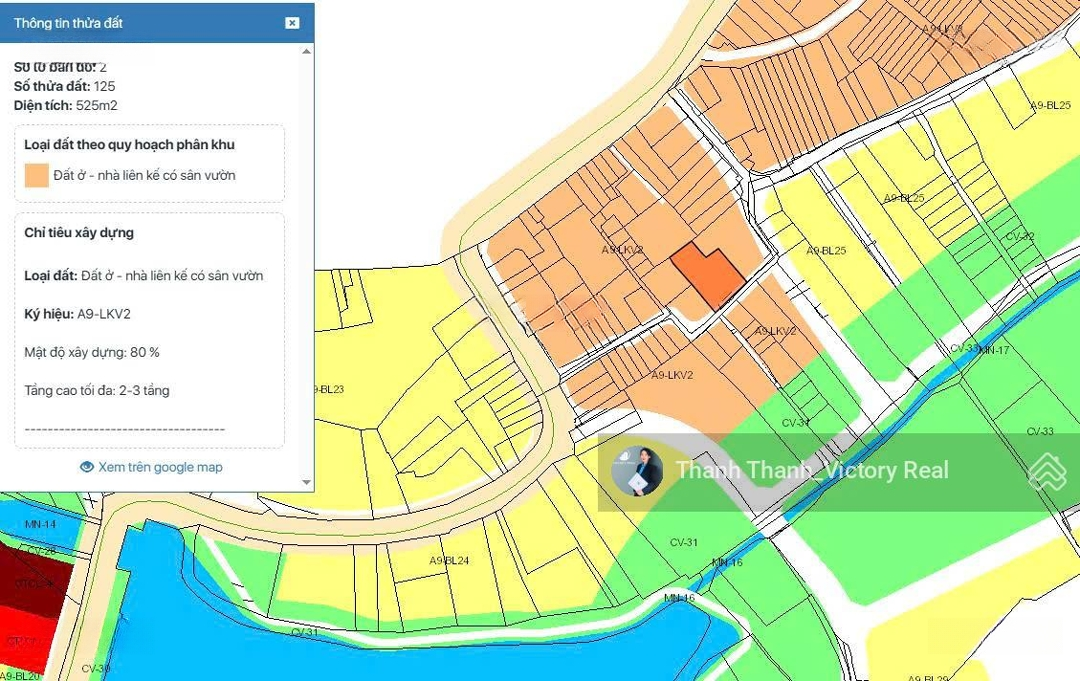Image resolution: width=1080 pixels, height=681 pixels.
Task: Click the CV-30 label near the lake
Action: 96,669
